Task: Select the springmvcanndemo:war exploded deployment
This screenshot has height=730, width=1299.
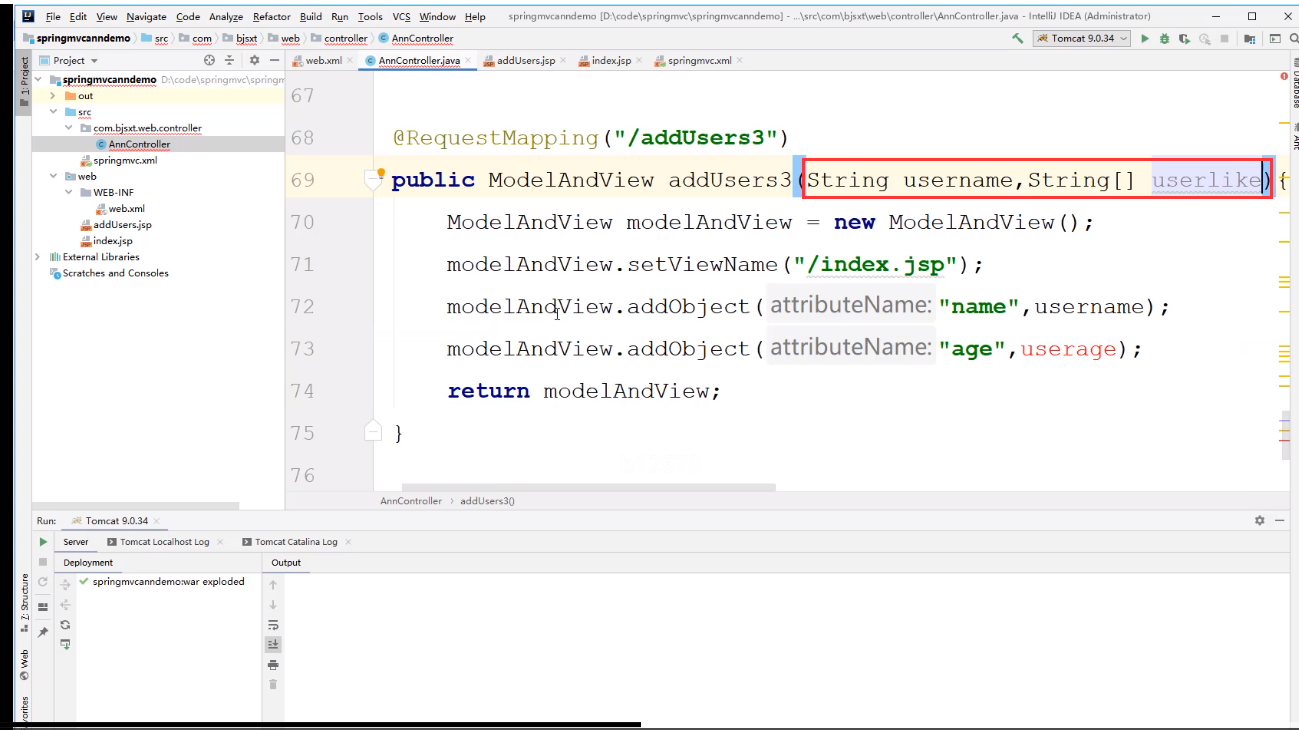Action: pyautogui.click(x=168, y=581)
